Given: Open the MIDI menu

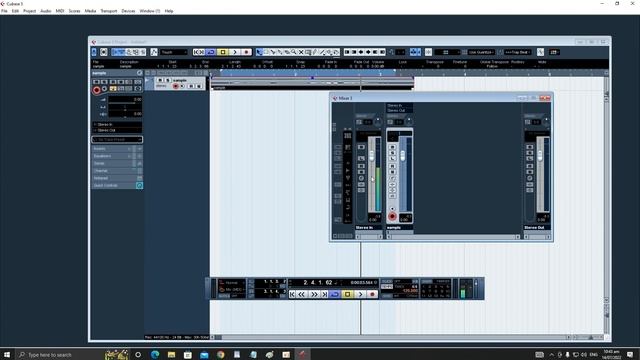Looking at the screenshot, I should 60,11.
